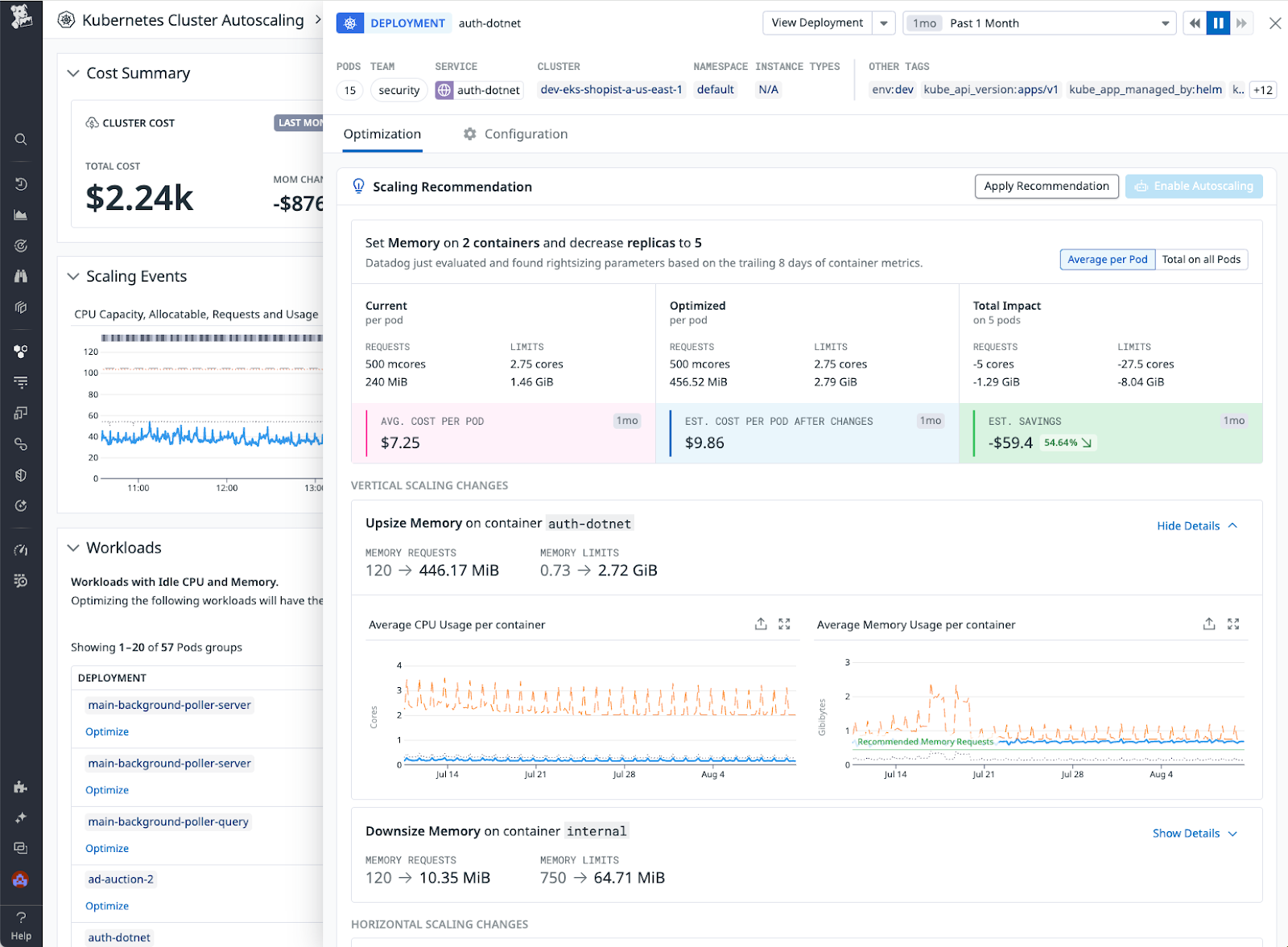Screen dimensions: 1288x947
Task: Export the Average Memory Usage chart
Action: (x=1209, y=624)
